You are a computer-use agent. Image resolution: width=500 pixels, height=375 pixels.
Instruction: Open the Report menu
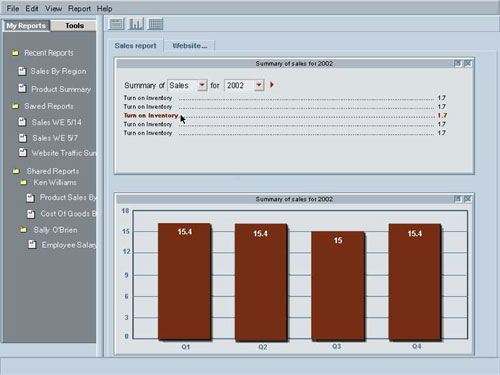pyautogui.click(x=79, y=8)
